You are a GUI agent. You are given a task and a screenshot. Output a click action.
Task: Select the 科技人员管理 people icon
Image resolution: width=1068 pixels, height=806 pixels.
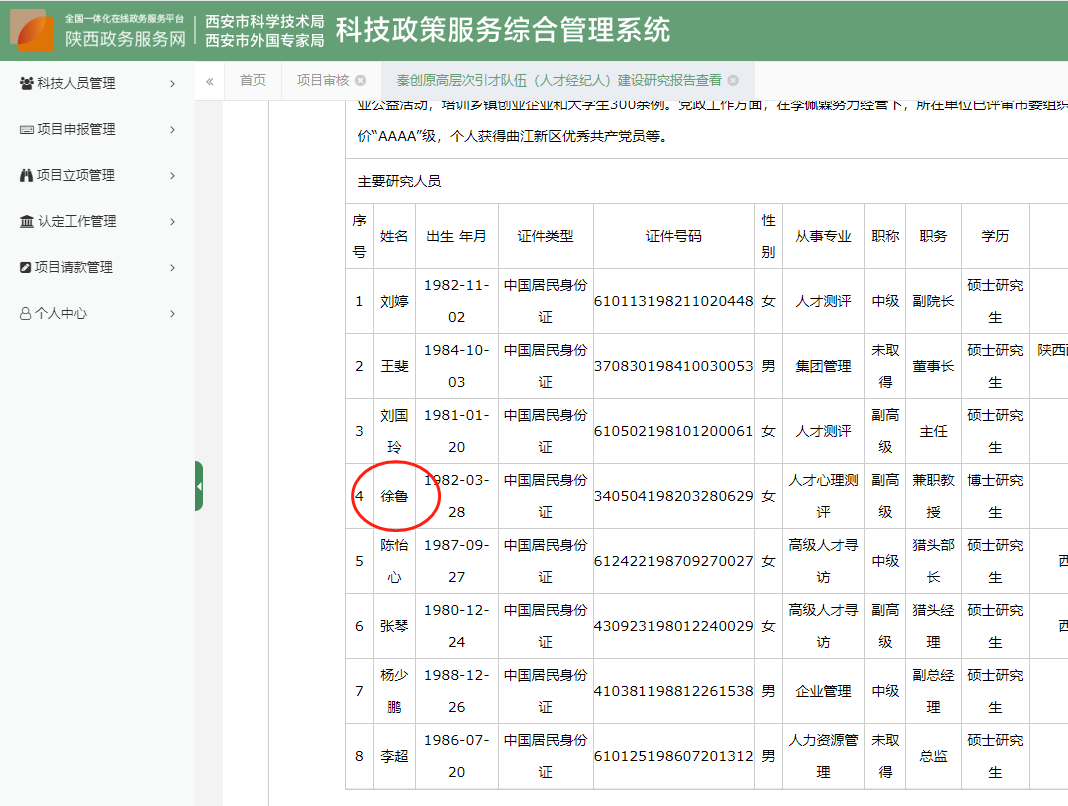pyautogui.click(x=25, y=84)
